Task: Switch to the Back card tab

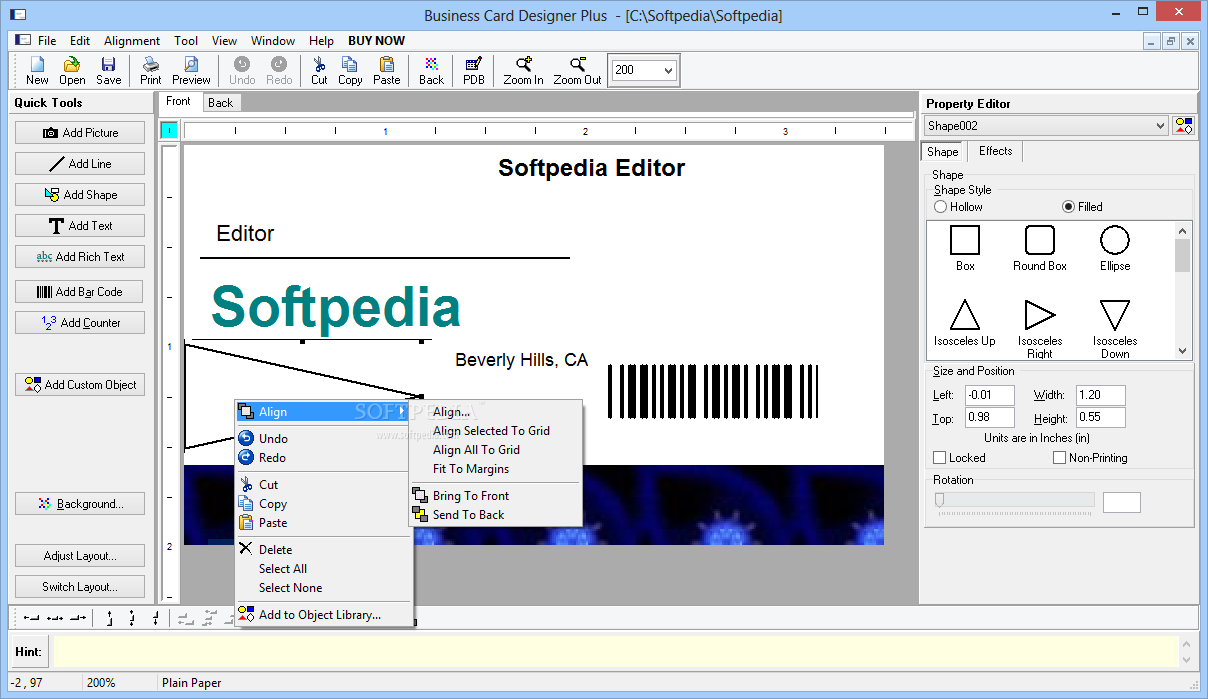Action: tap(221, 102)
